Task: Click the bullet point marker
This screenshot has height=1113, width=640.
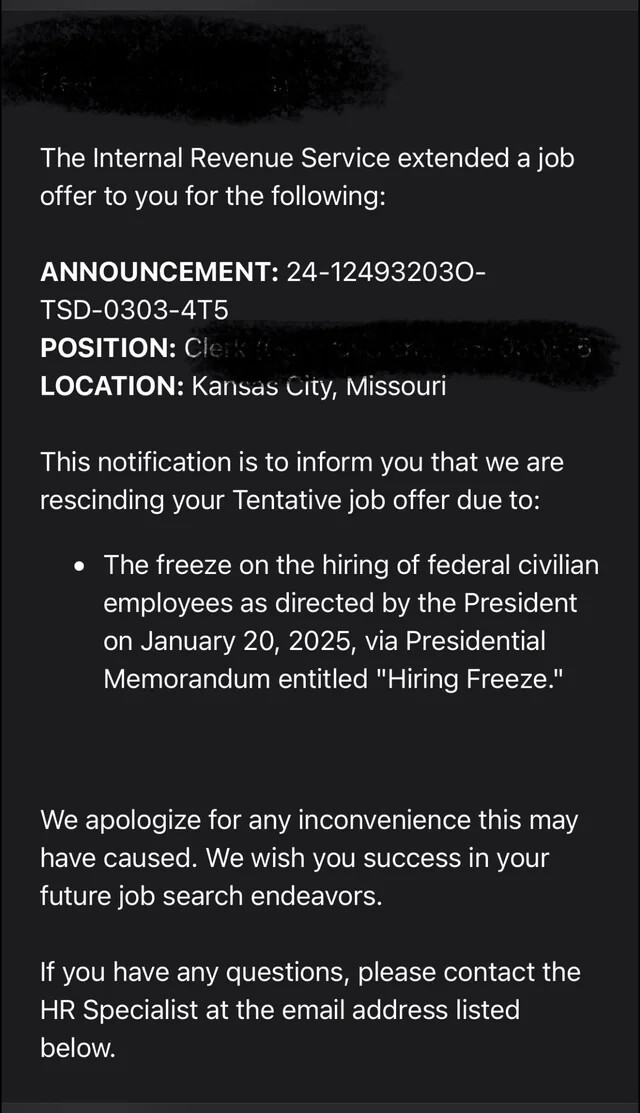Action: pos(79,567)
